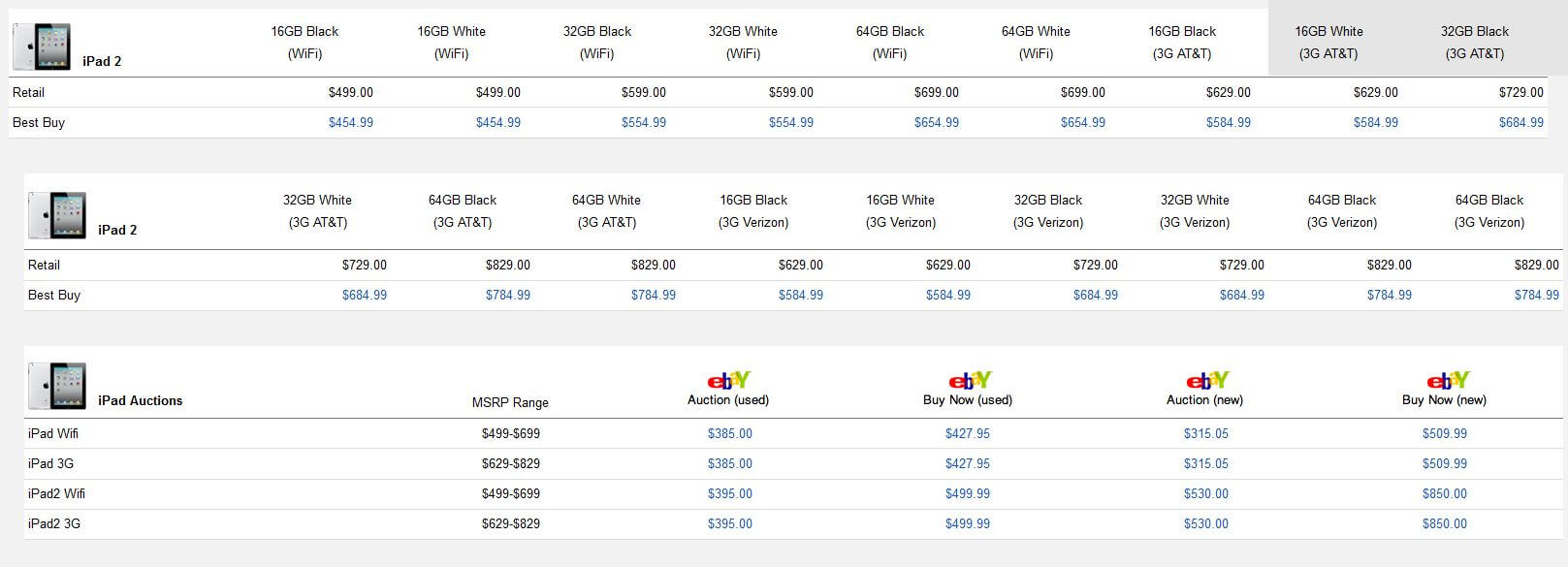Open Best Buy price for 32GB White 3G Verizon
1568x567 pixels.
click(1242, 296)
